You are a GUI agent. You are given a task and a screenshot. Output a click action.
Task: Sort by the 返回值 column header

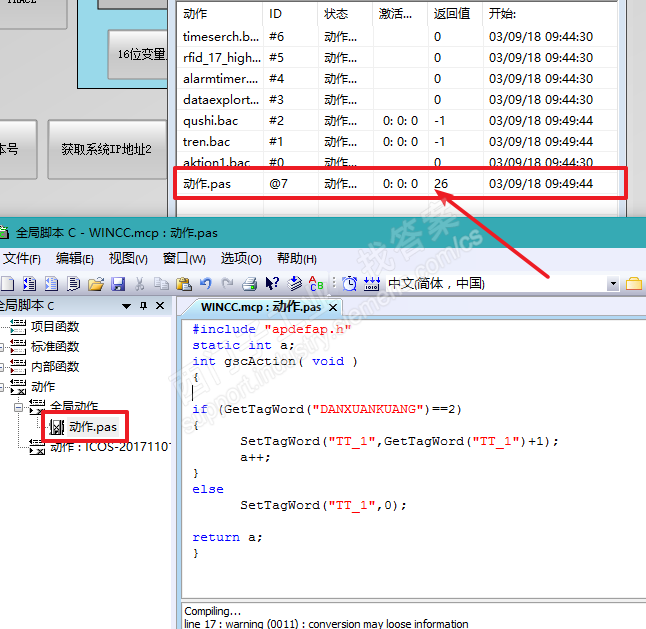(x=455, y=14)
